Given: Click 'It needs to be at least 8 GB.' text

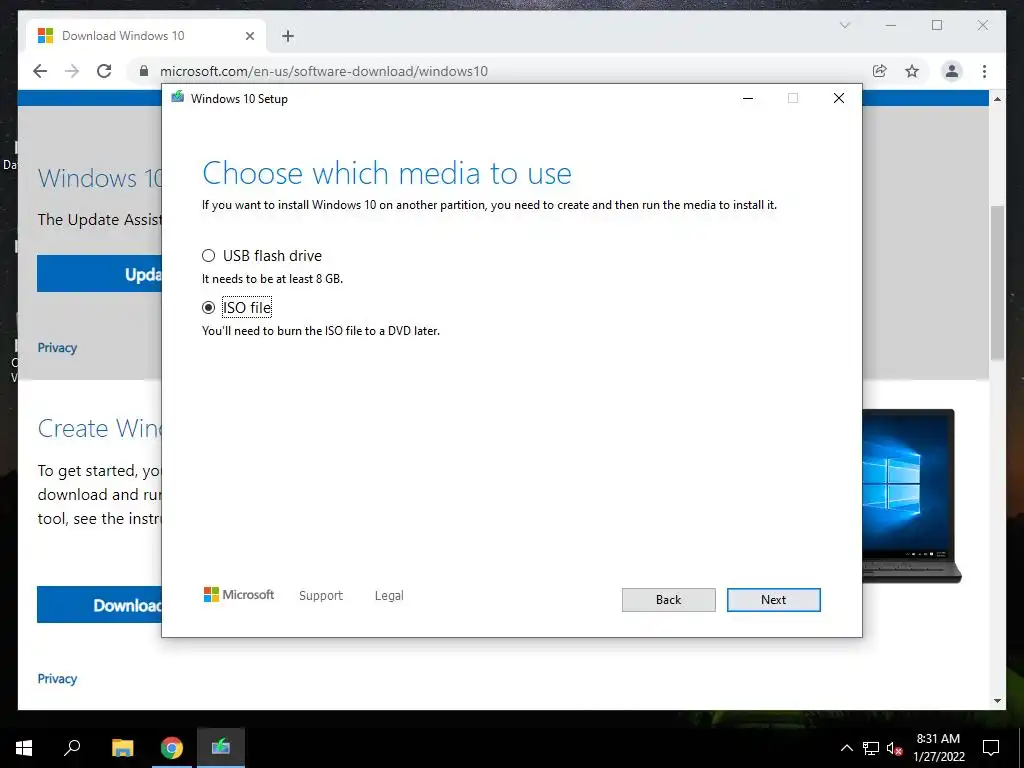Looking at the screenshot, I should point(272,279).
